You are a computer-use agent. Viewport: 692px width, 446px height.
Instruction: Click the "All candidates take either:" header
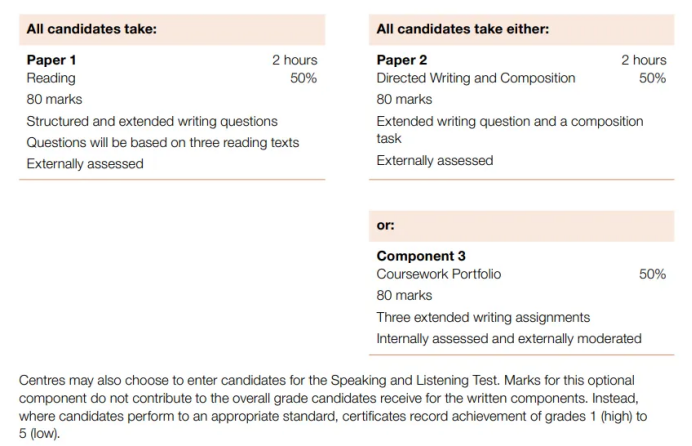coord(462,30)
